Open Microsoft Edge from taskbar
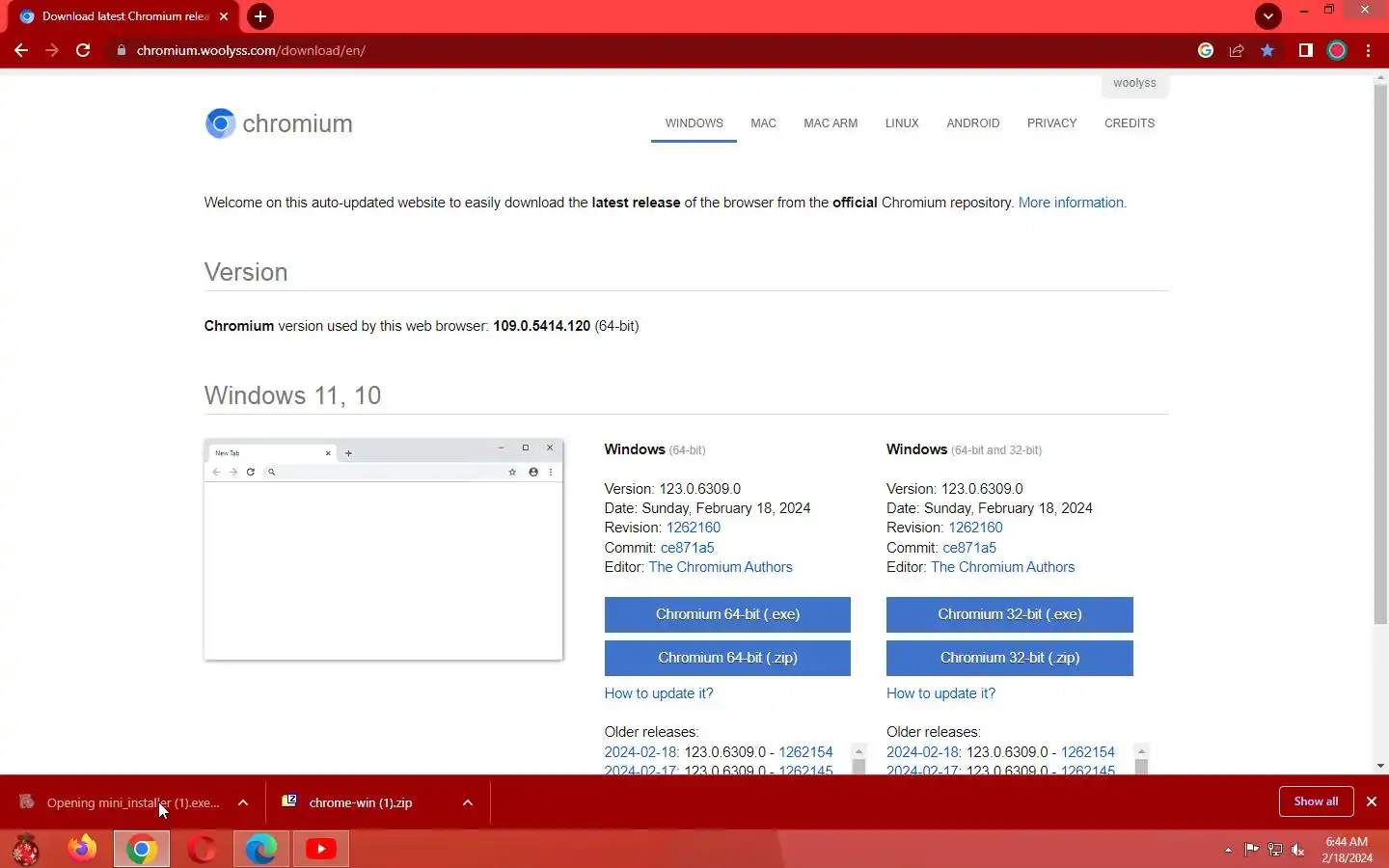The image size is (1389, 868). (261, 849)
